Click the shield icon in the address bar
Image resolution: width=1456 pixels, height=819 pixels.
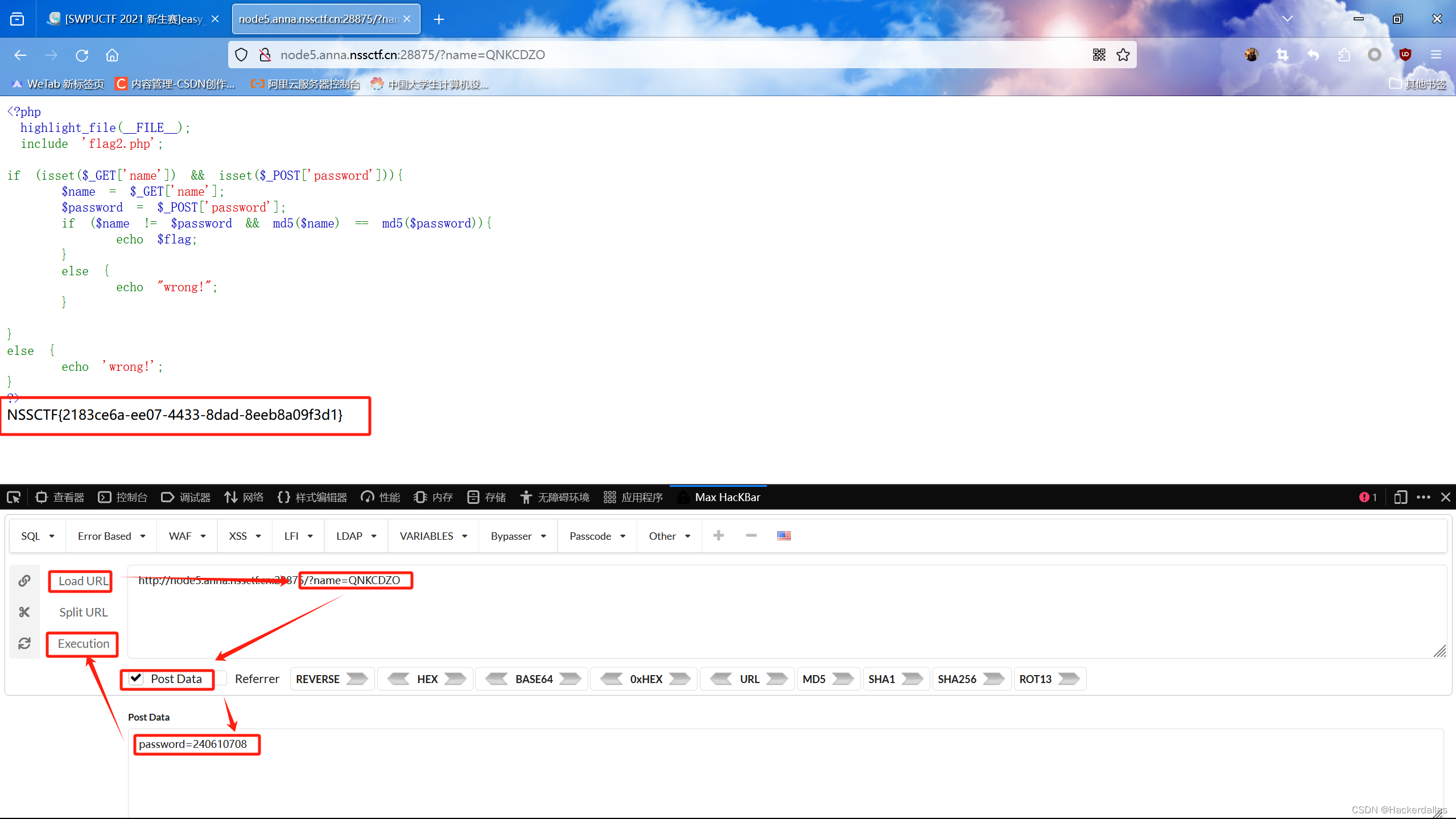(x=241, y=55)
